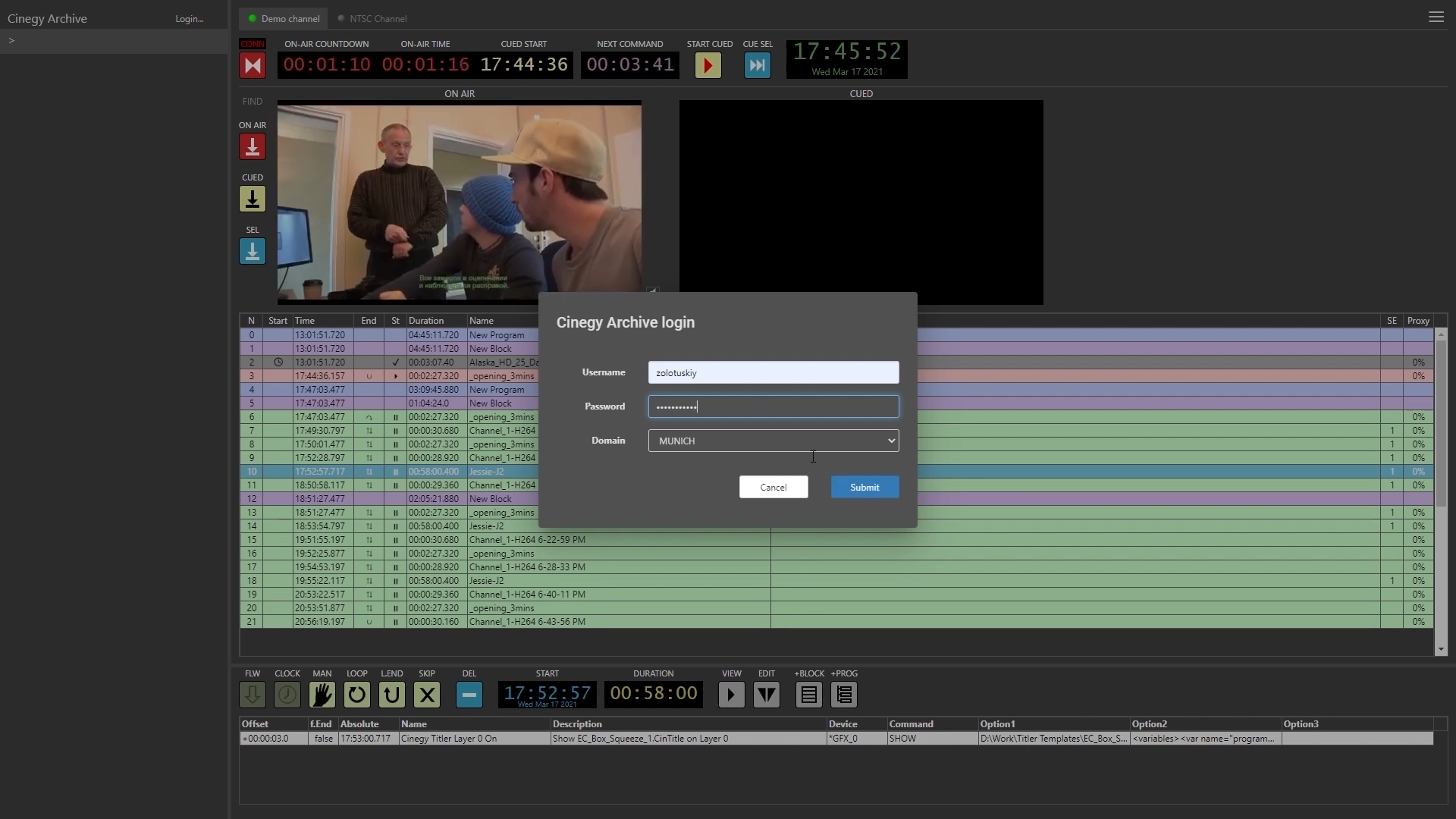Image resolution: width=1456 pixels, height=819 pixels.
Task: Select highlighted row 10 Jessie-J2
Action: click(836, 472)
